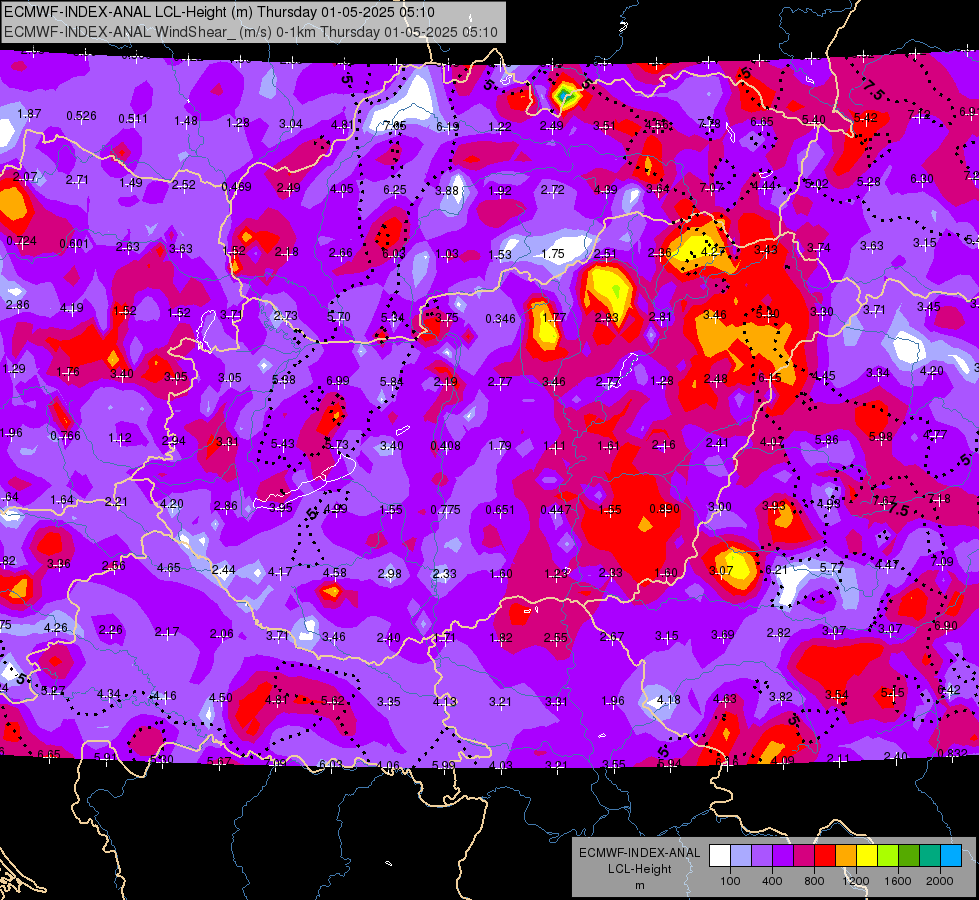Click the legend tick value 2000

pyautogui.click(x=940, y=881)
